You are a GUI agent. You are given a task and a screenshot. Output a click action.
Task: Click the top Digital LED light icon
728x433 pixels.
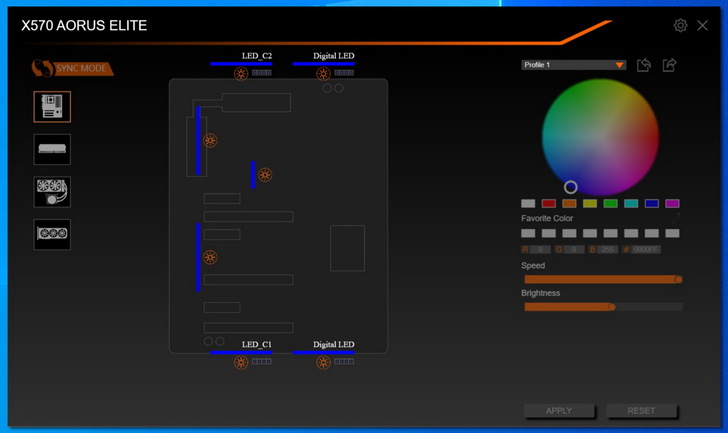point(324,73)
